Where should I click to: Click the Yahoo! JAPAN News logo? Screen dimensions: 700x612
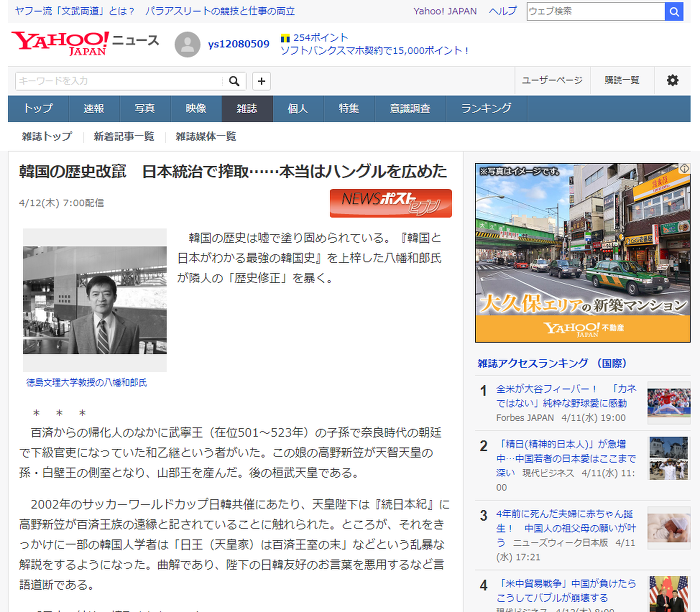pyautogui.click(x=85, y=43)
